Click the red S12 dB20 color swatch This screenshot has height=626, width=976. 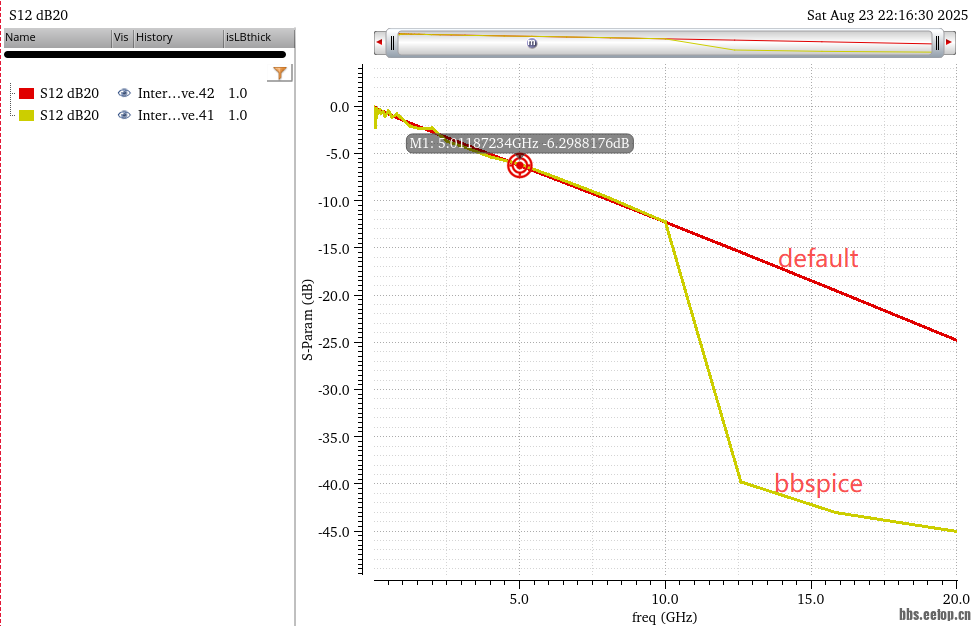[x=26, y=93]
